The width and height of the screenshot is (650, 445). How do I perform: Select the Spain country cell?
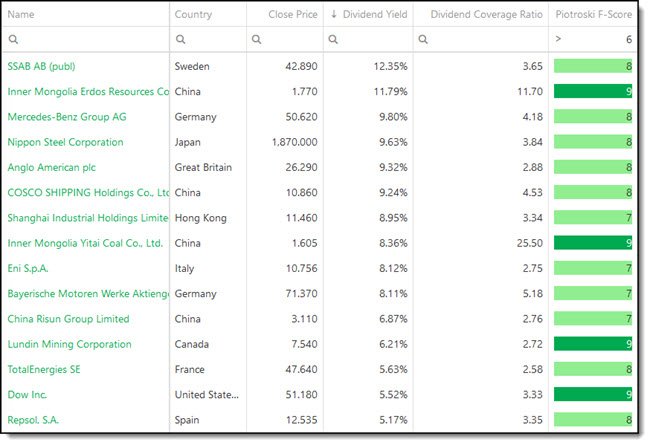click(187, 421)
